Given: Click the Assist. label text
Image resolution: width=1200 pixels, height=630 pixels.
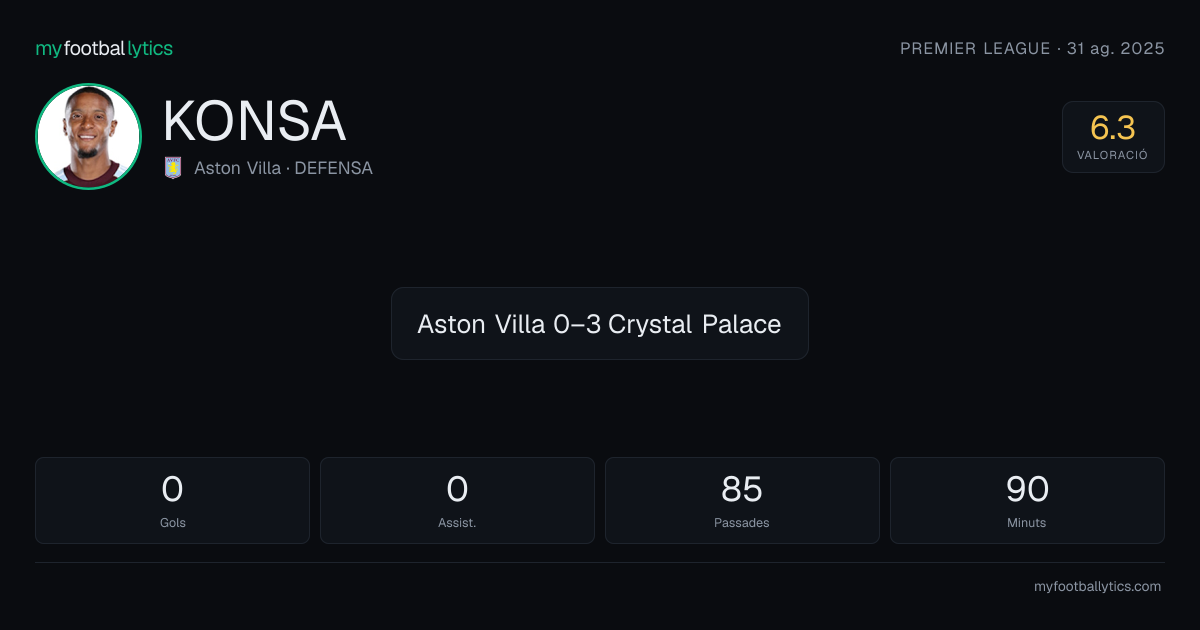Looking at the screenshot, I should pos(457,523).
